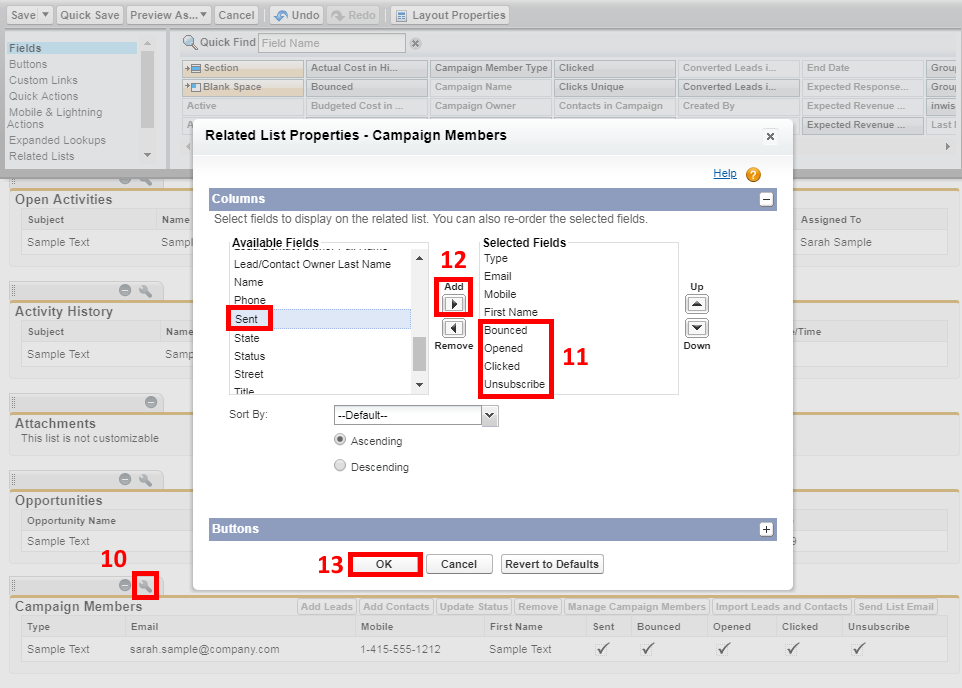Click the toolbar Cancel button

click(x=236, y=15)
